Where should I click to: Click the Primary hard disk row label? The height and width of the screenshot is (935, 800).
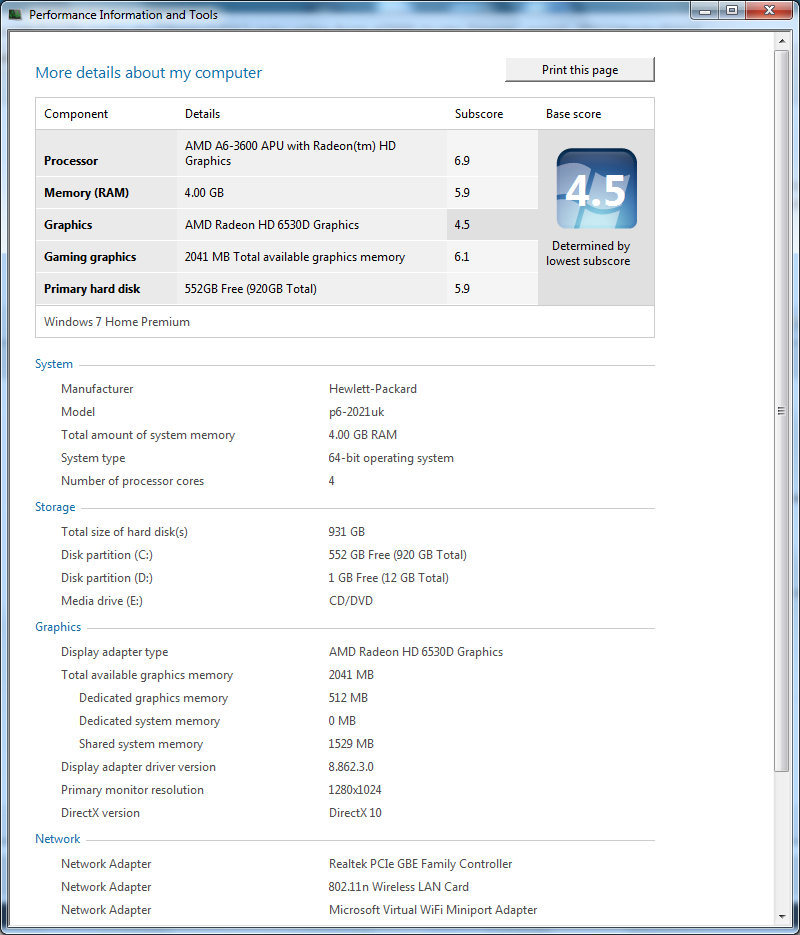[92, 289]
